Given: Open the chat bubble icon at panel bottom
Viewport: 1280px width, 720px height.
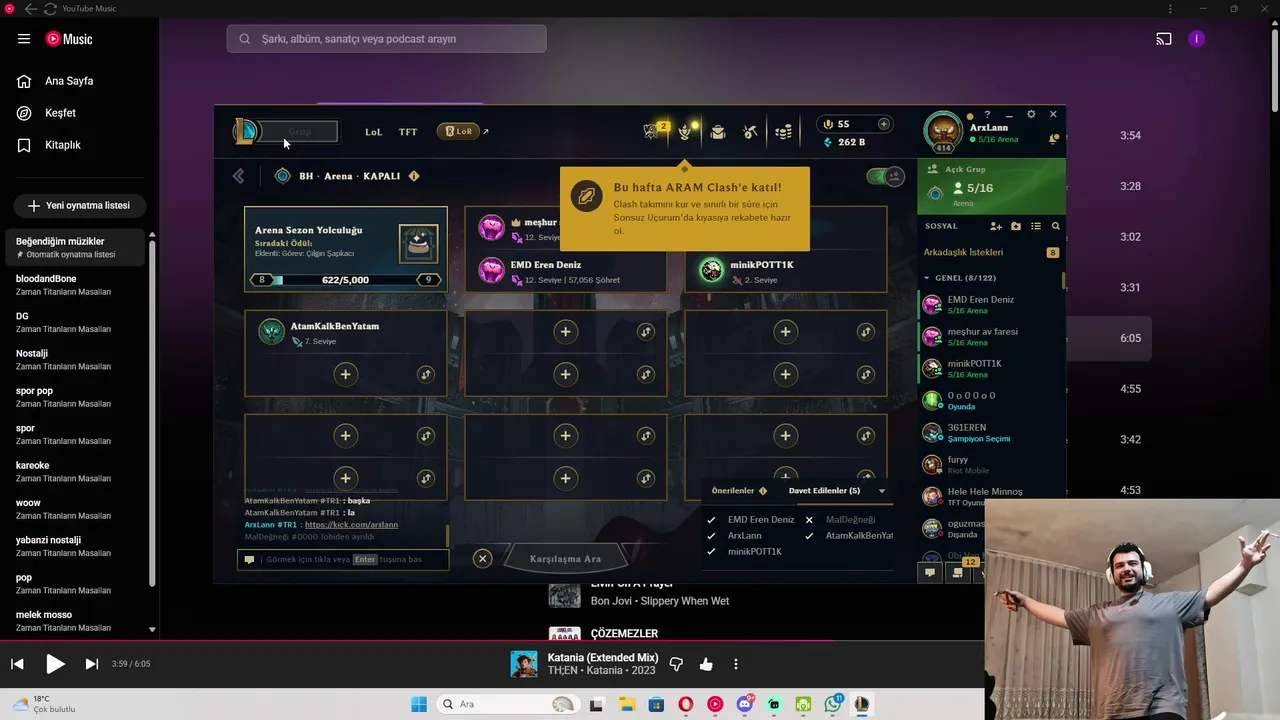Looking at the screenshot, I should [930, 573].
